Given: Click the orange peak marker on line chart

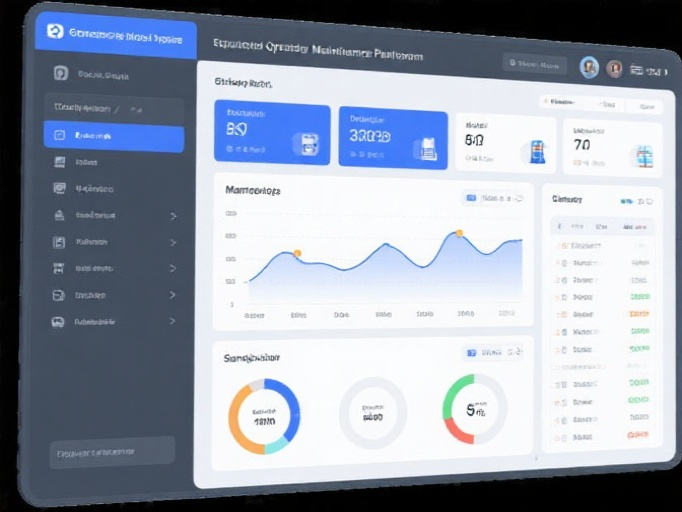Looking at the screenshot, I should tap(459, 233).
